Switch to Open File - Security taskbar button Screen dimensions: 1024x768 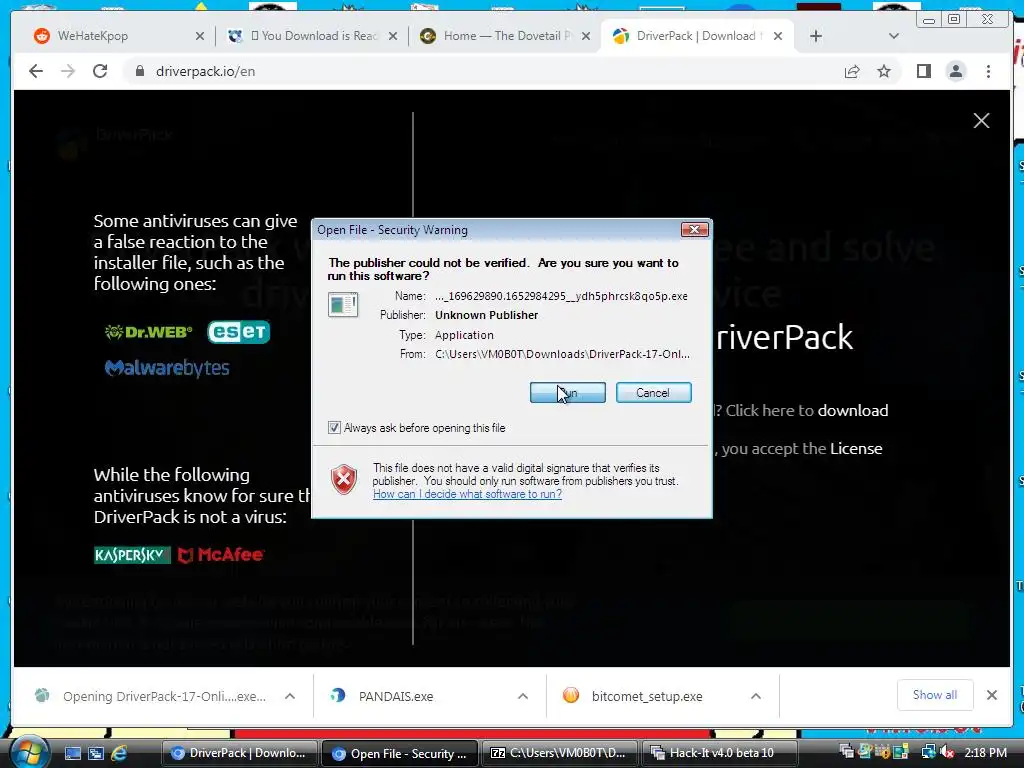click(x=400, y=754)
